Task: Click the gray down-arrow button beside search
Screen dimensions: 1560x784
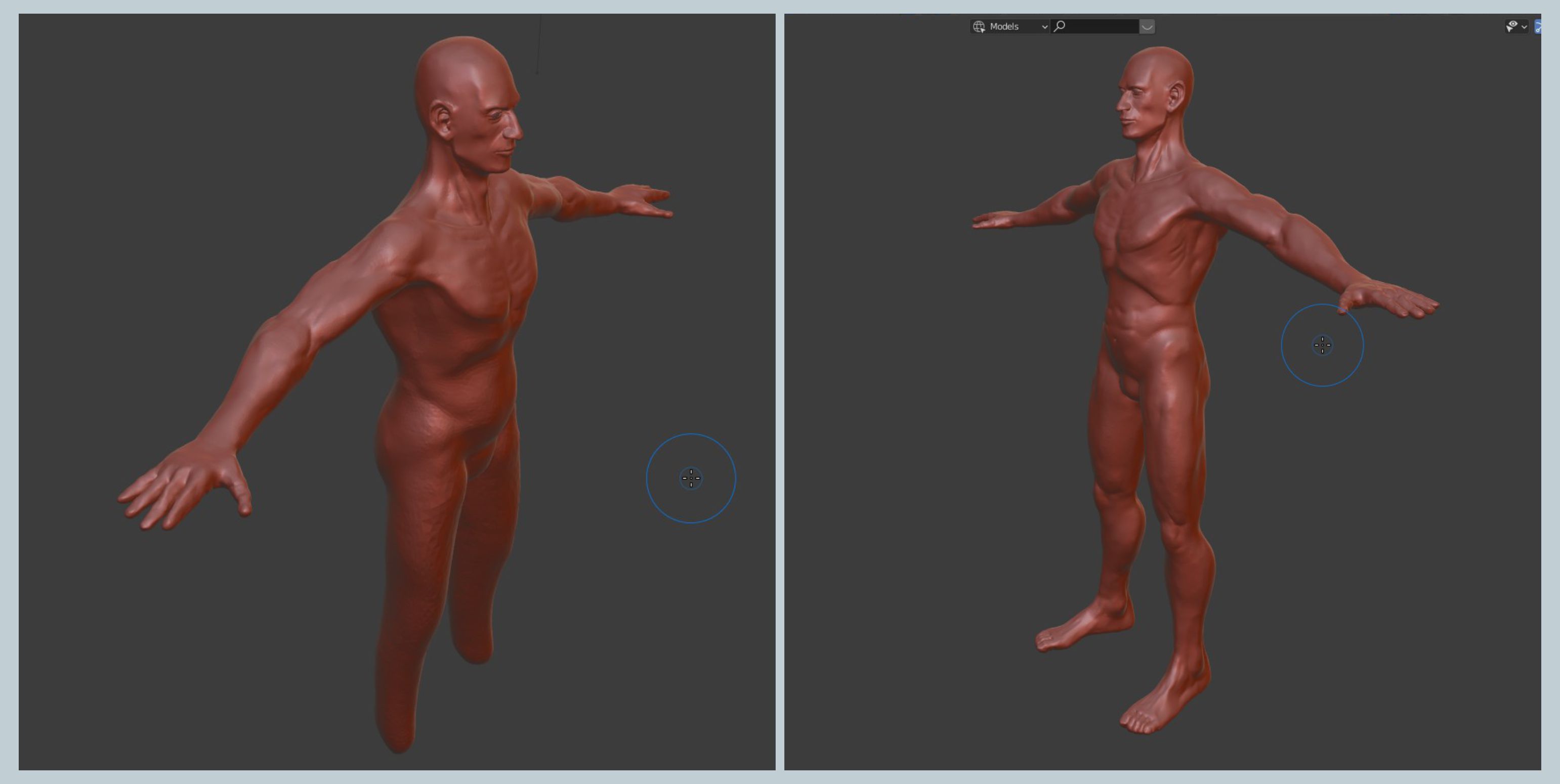Action: point(1147,27)
